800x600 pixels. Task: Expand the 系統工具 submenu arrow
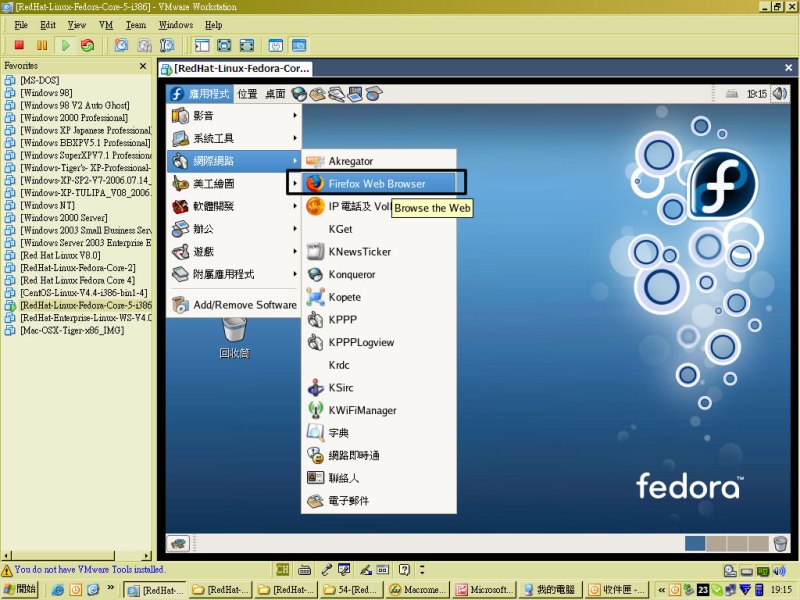(x=295, y=138)
